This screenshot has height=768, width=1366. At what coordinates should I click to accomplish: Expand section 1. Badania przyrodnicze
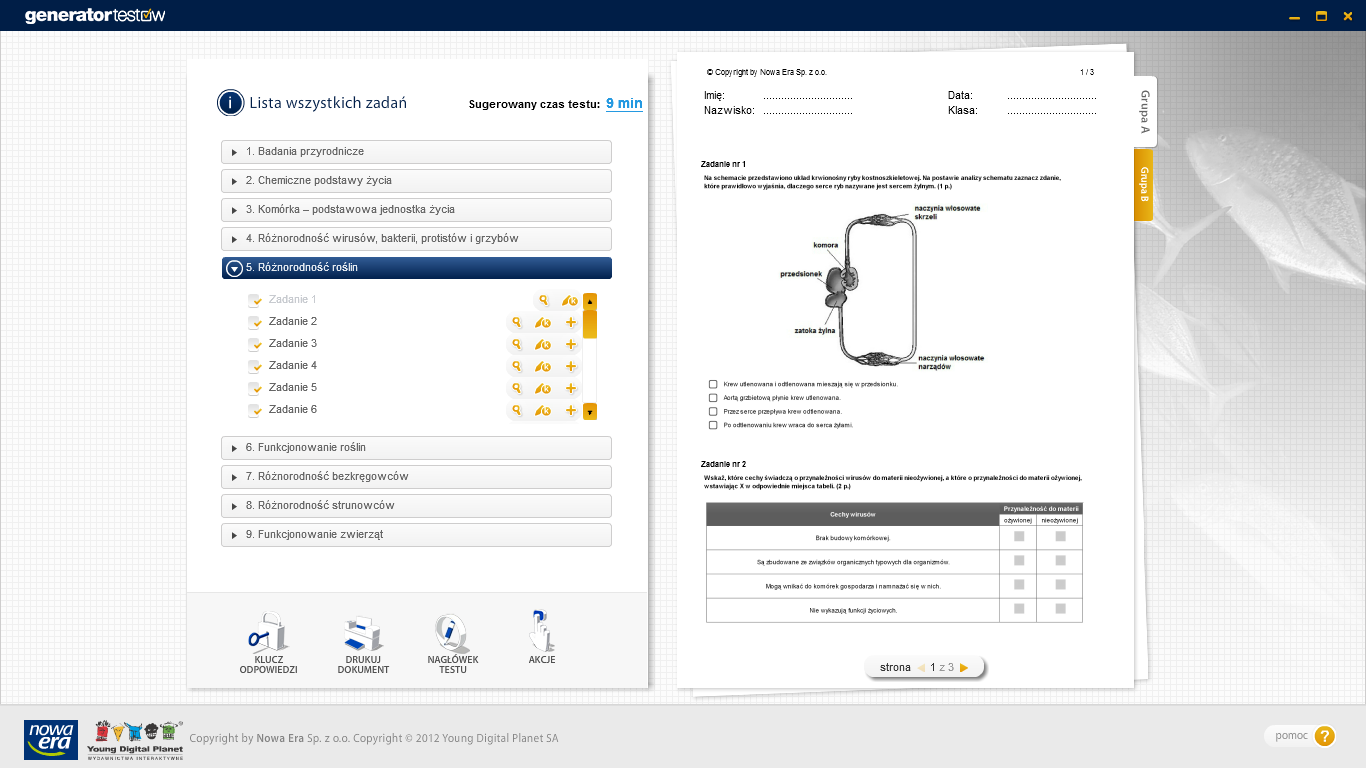point(416,152)
